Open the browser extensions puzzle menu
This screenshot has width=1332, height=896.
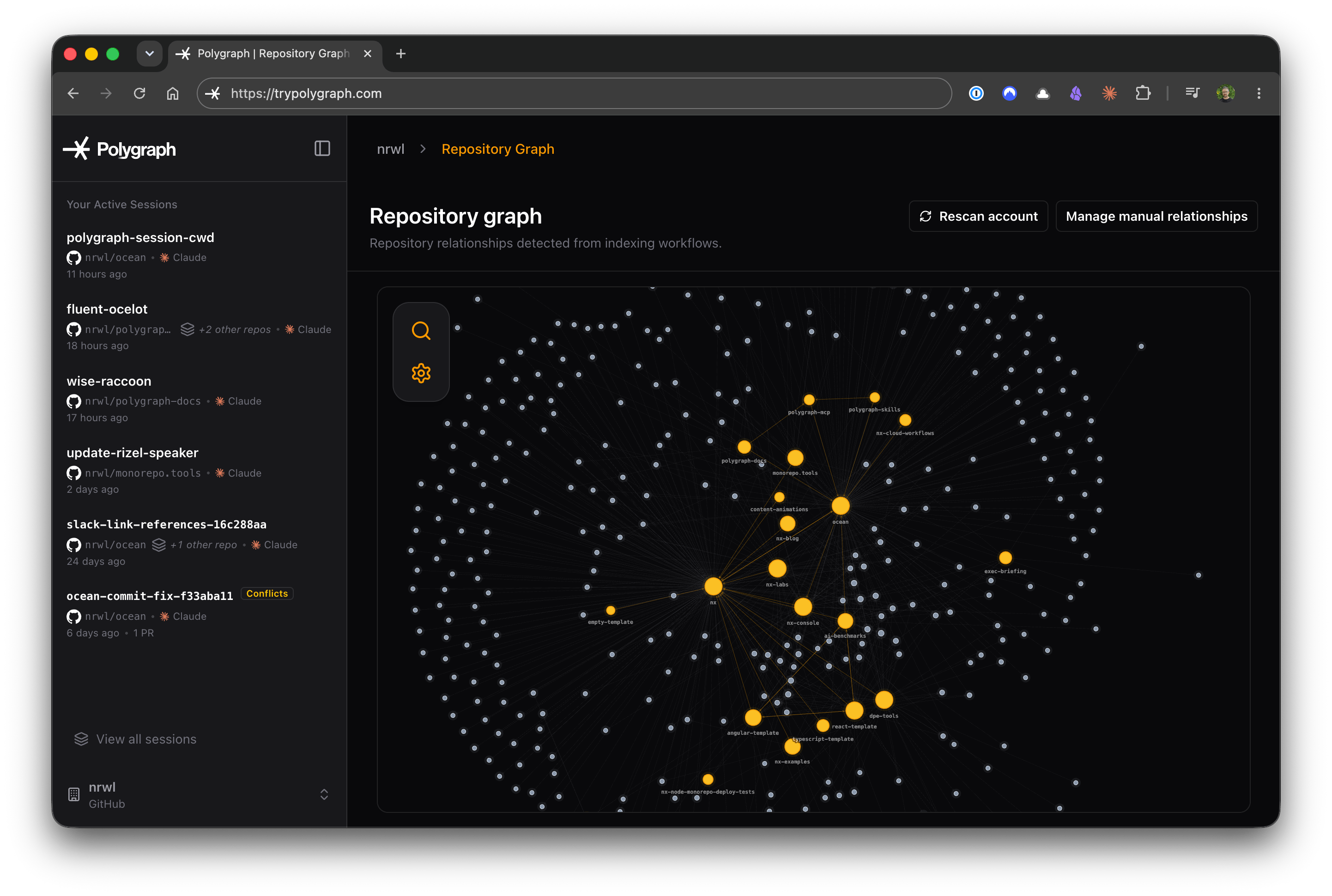[x=1143, y=93]
